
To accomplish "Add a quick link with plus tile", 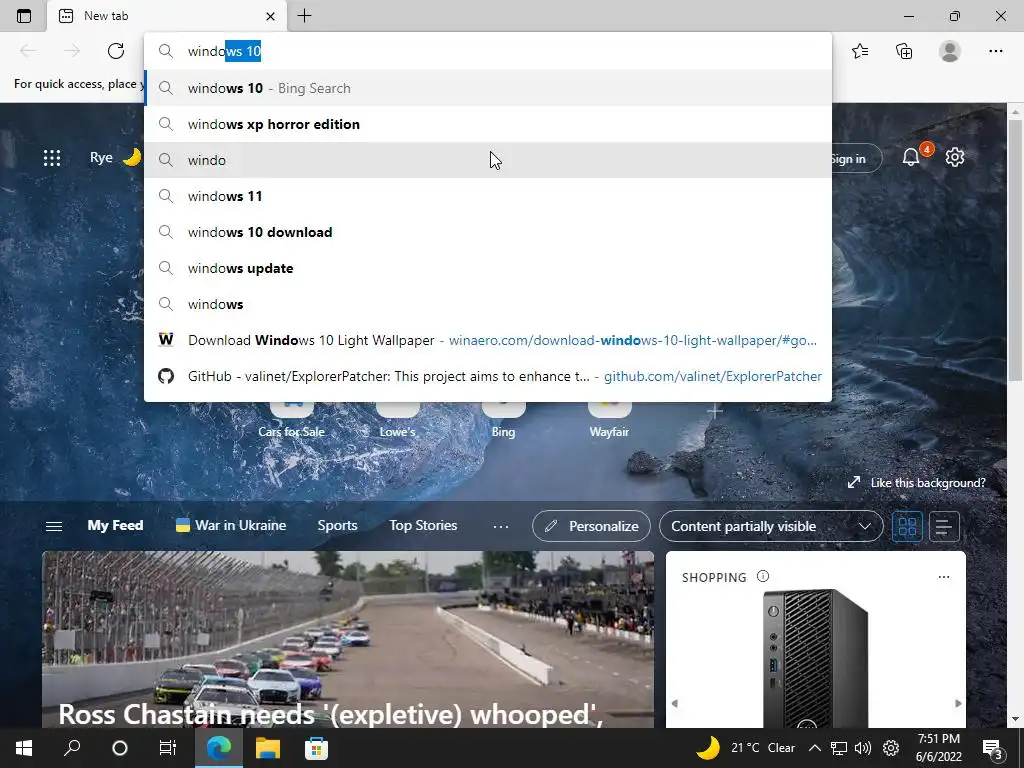I will (715, 411).
